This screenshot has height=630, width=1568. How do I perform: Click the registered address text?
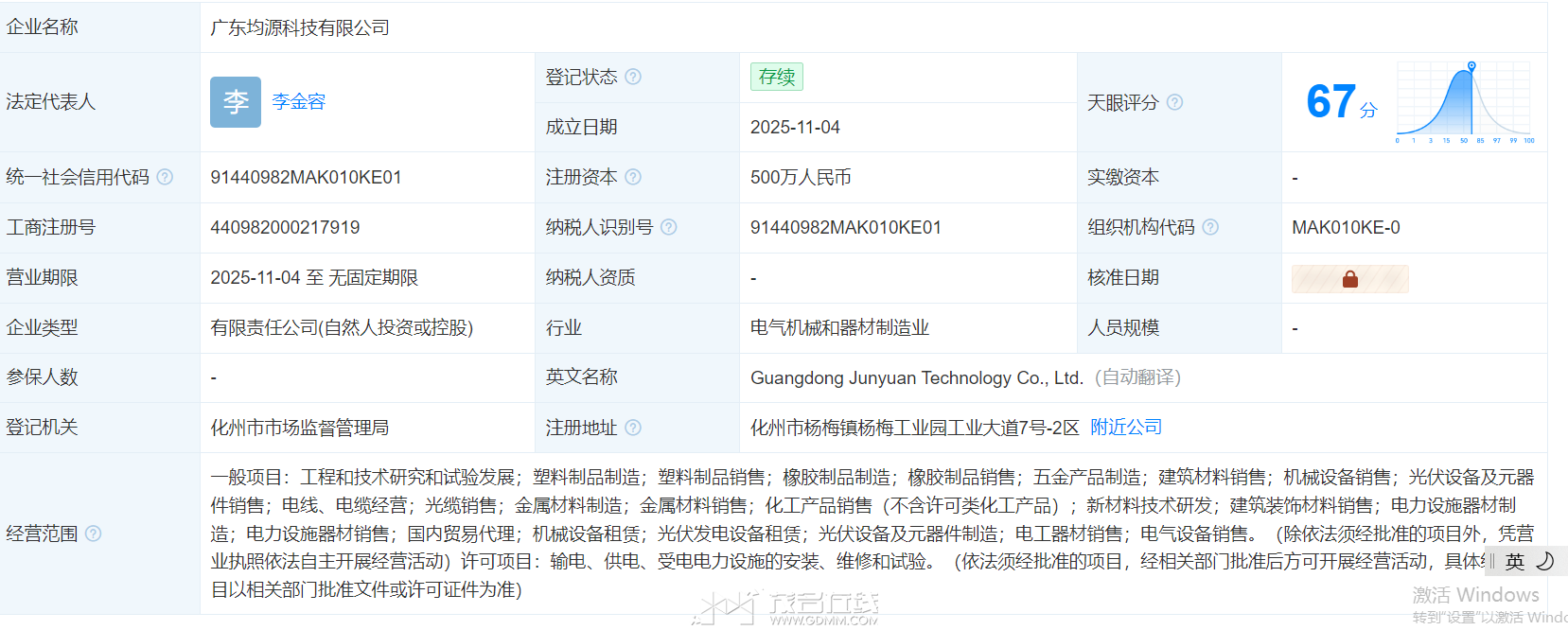(914, 429)
